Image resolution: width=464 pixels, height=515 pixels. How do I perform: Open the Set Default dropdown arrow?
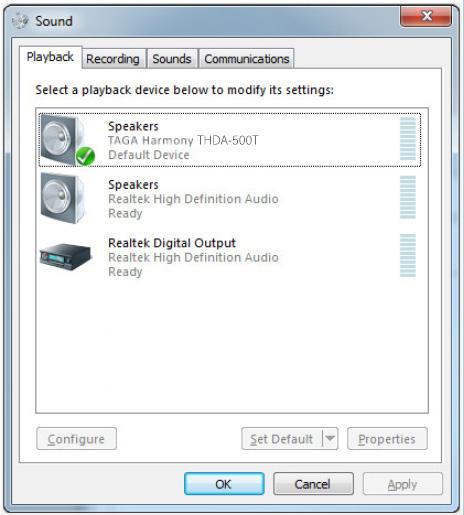pyautogui.click(x=330, y=438)
